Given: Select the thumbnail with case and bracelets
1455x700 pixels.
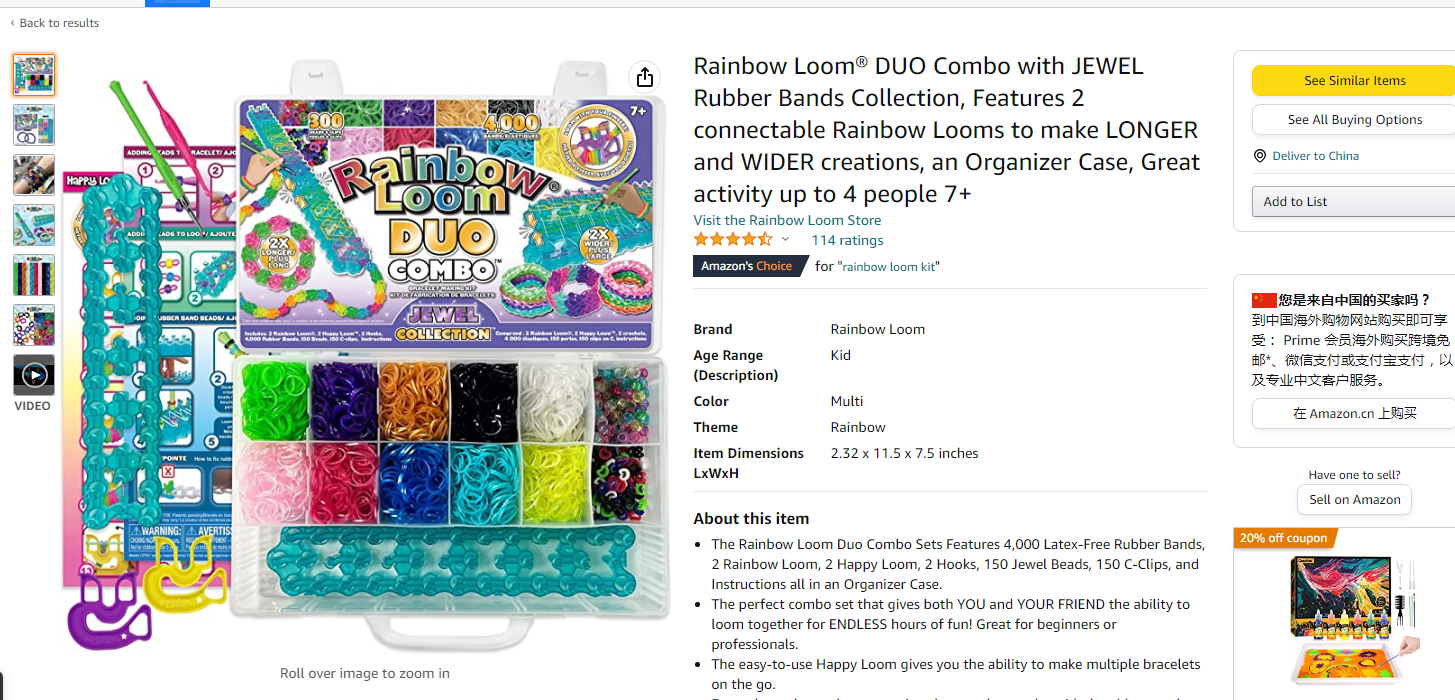Looking at the screenshot, I should tap(34, 125).
